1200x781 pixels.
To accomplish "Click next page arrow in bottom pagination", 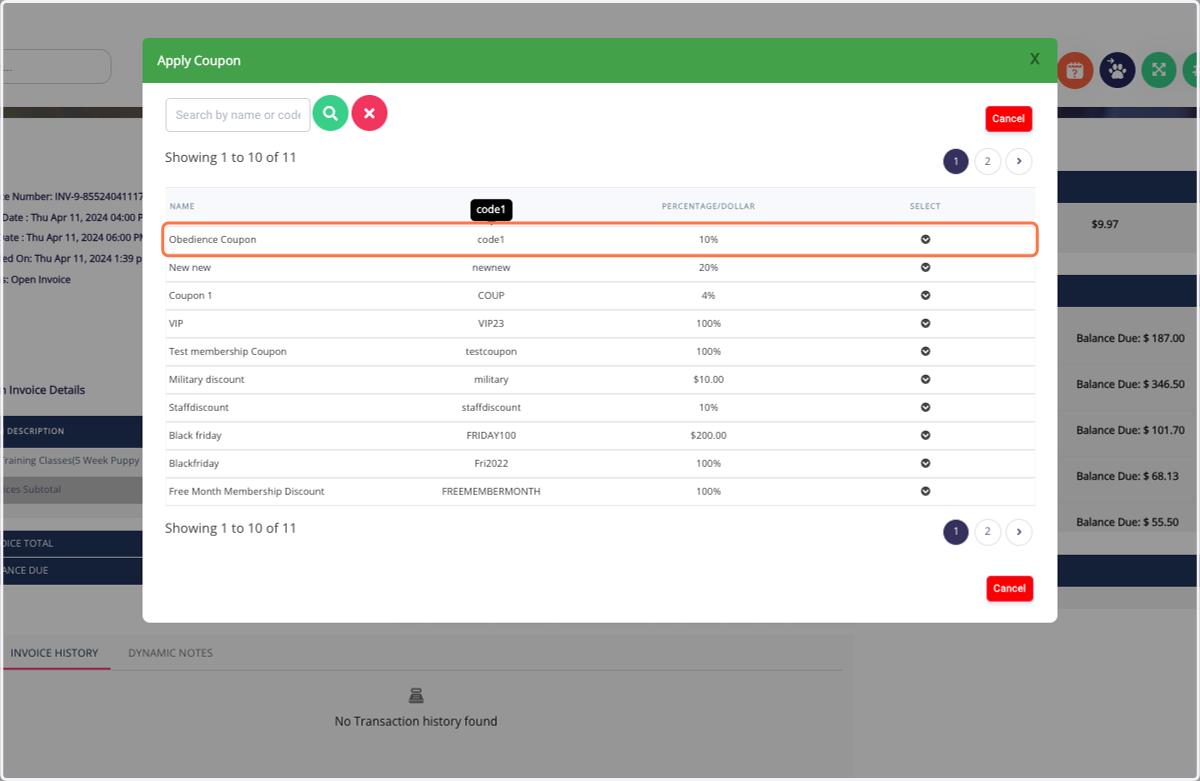I will (1019, 532).
